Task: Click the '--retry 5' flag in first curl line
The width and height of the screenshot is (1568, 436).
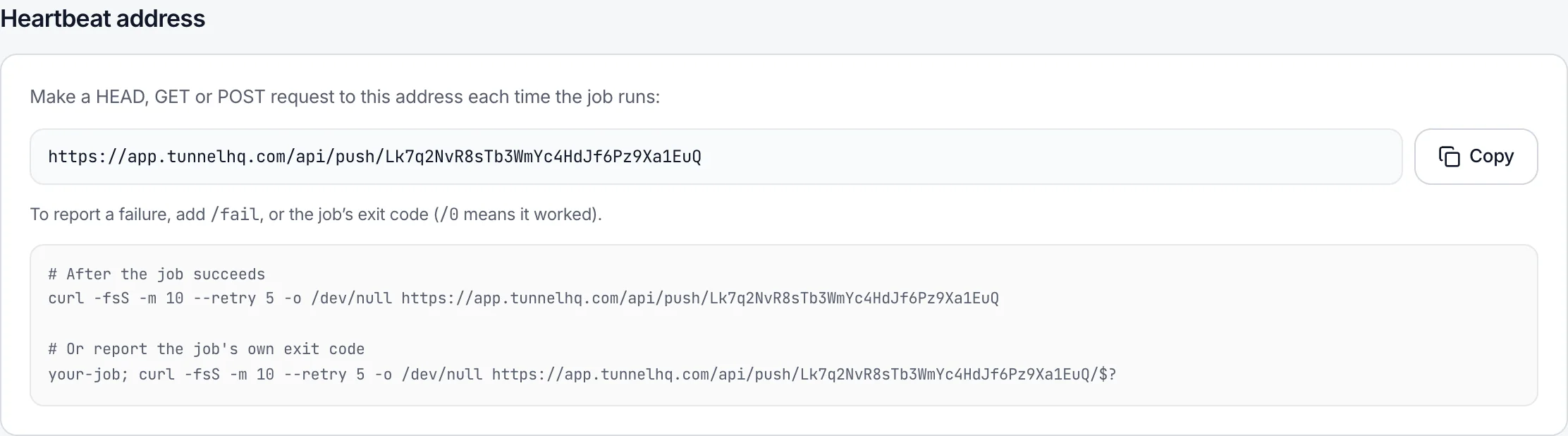Action: 233,298
